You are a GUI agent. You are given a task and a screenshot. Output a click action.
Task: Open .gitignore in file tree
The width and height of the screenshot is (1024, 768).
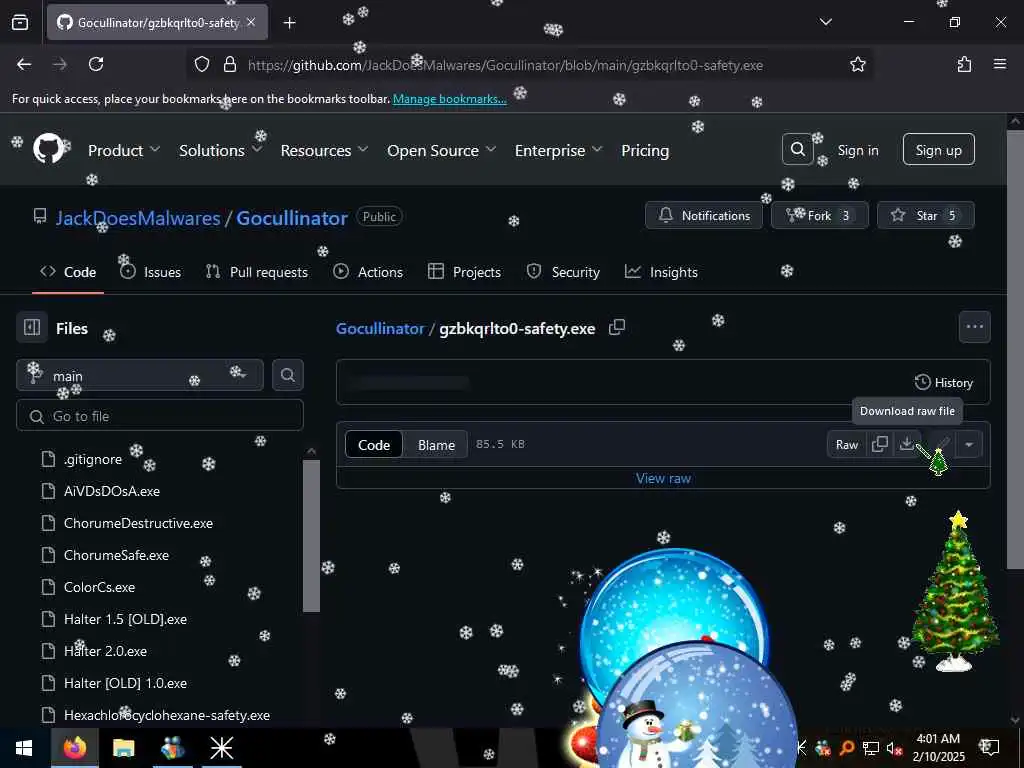93,459
